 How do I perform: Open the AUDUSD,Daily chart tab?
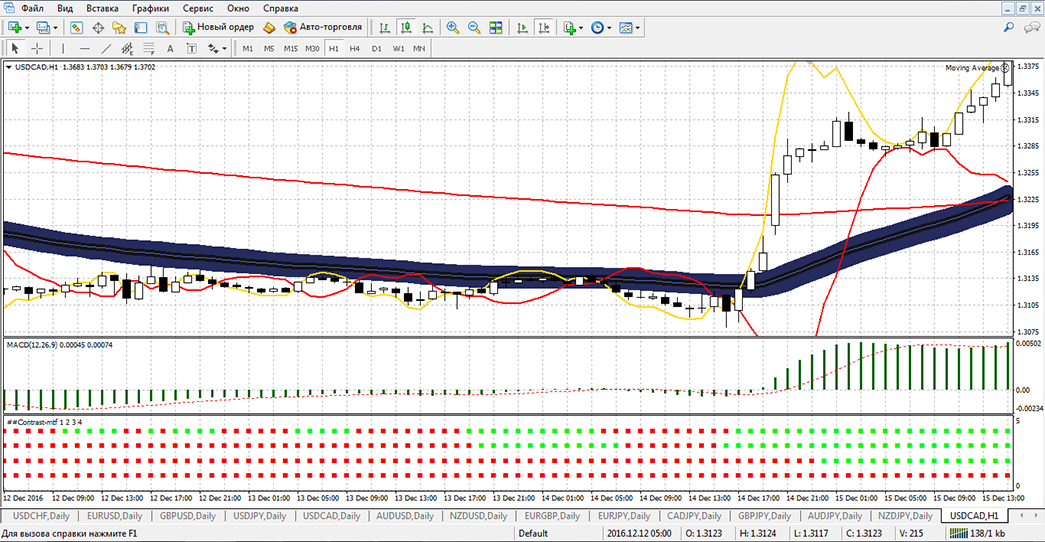coord(405,516)
